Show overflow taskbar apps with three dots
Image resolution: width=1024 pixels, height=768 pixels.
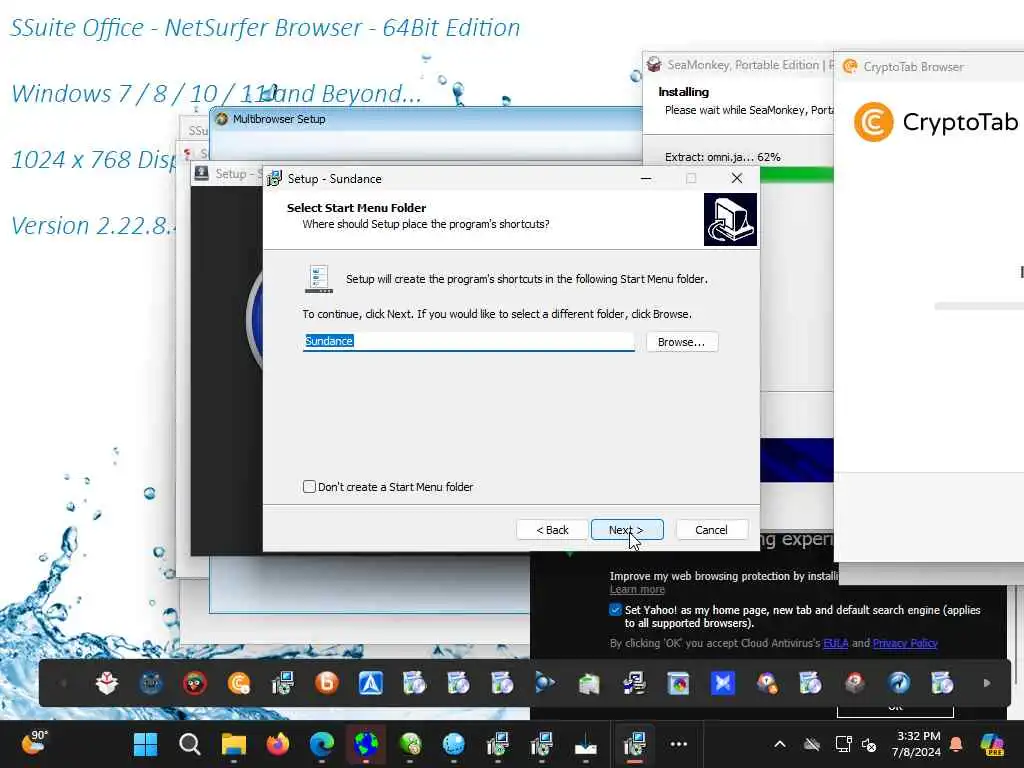679,744
